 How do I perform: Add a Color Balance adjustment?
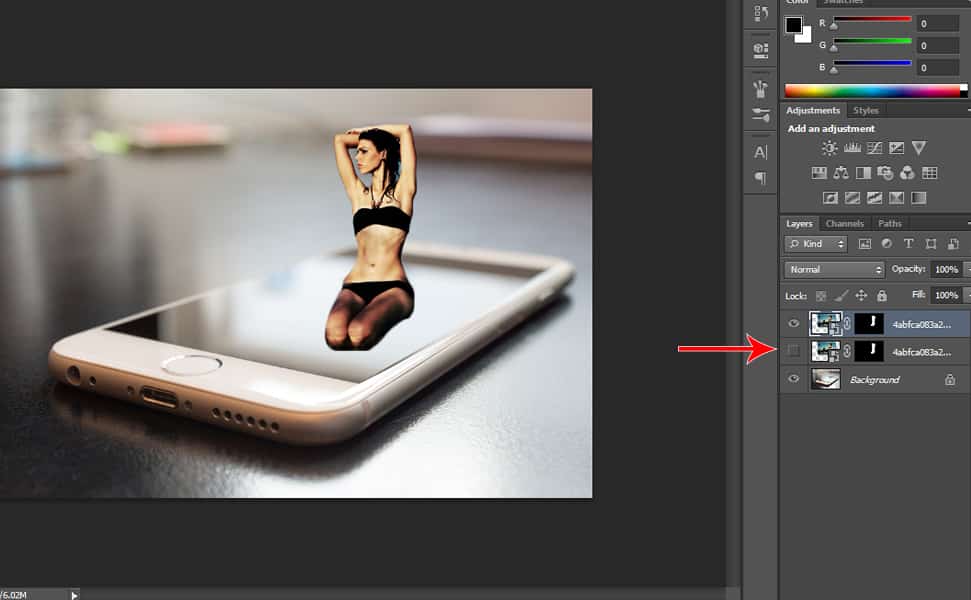tap(841, 173)
